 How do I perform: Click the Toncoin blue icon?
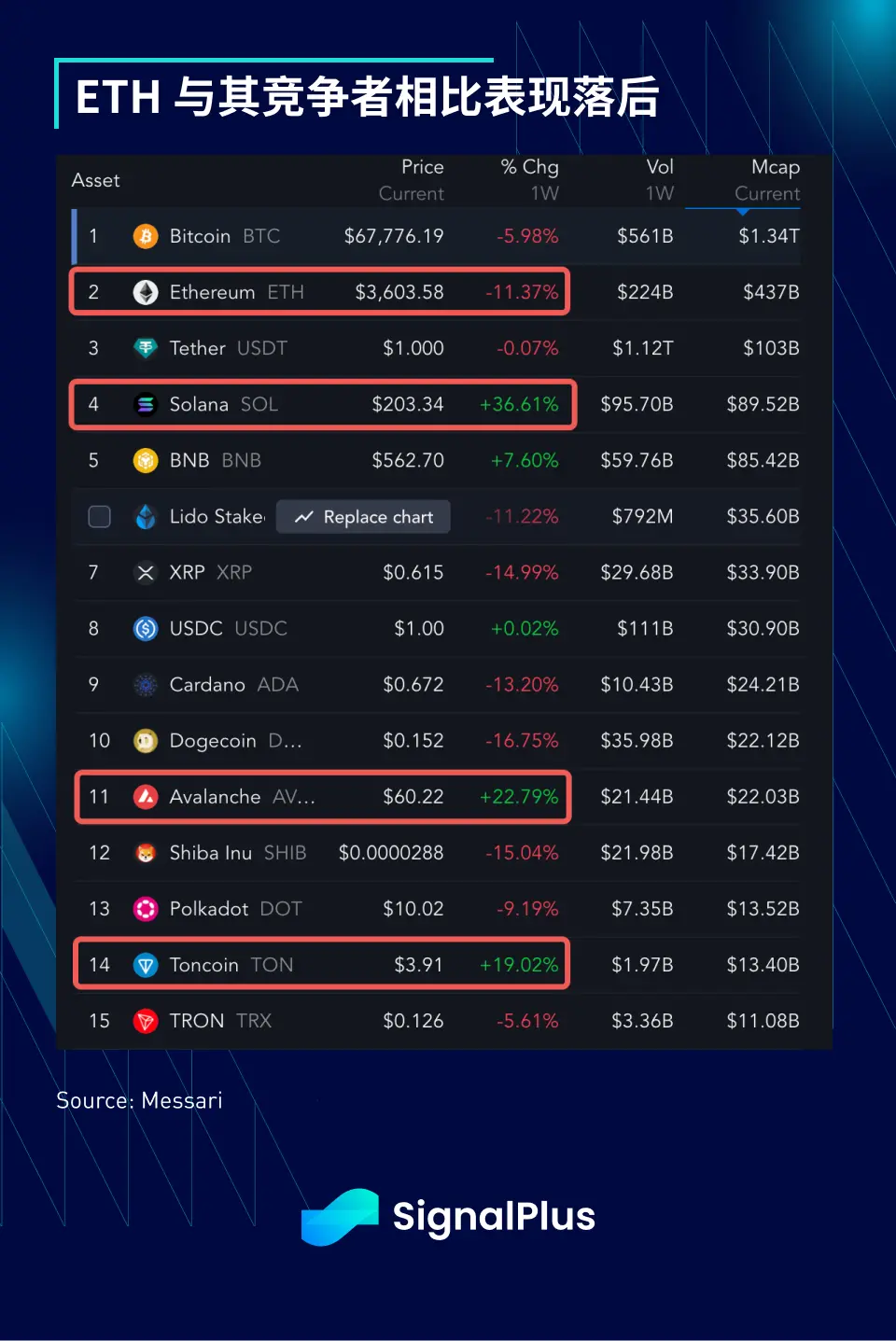(146, 964)
